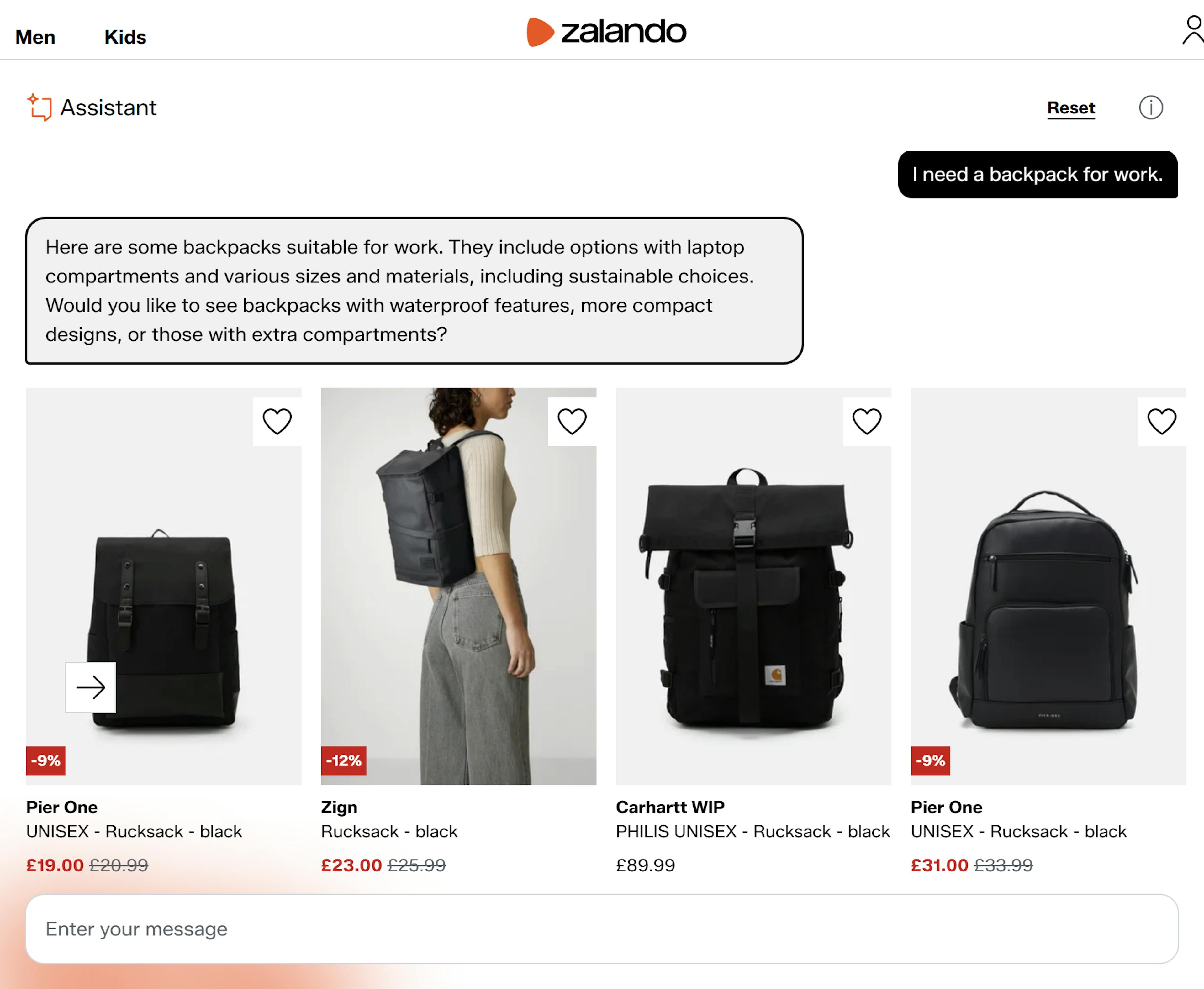Focus the 'Enter your message' field
Image resolution: width=1204 pixels, height=989 pixels.
pyautogui.click(x=602, y=929)
